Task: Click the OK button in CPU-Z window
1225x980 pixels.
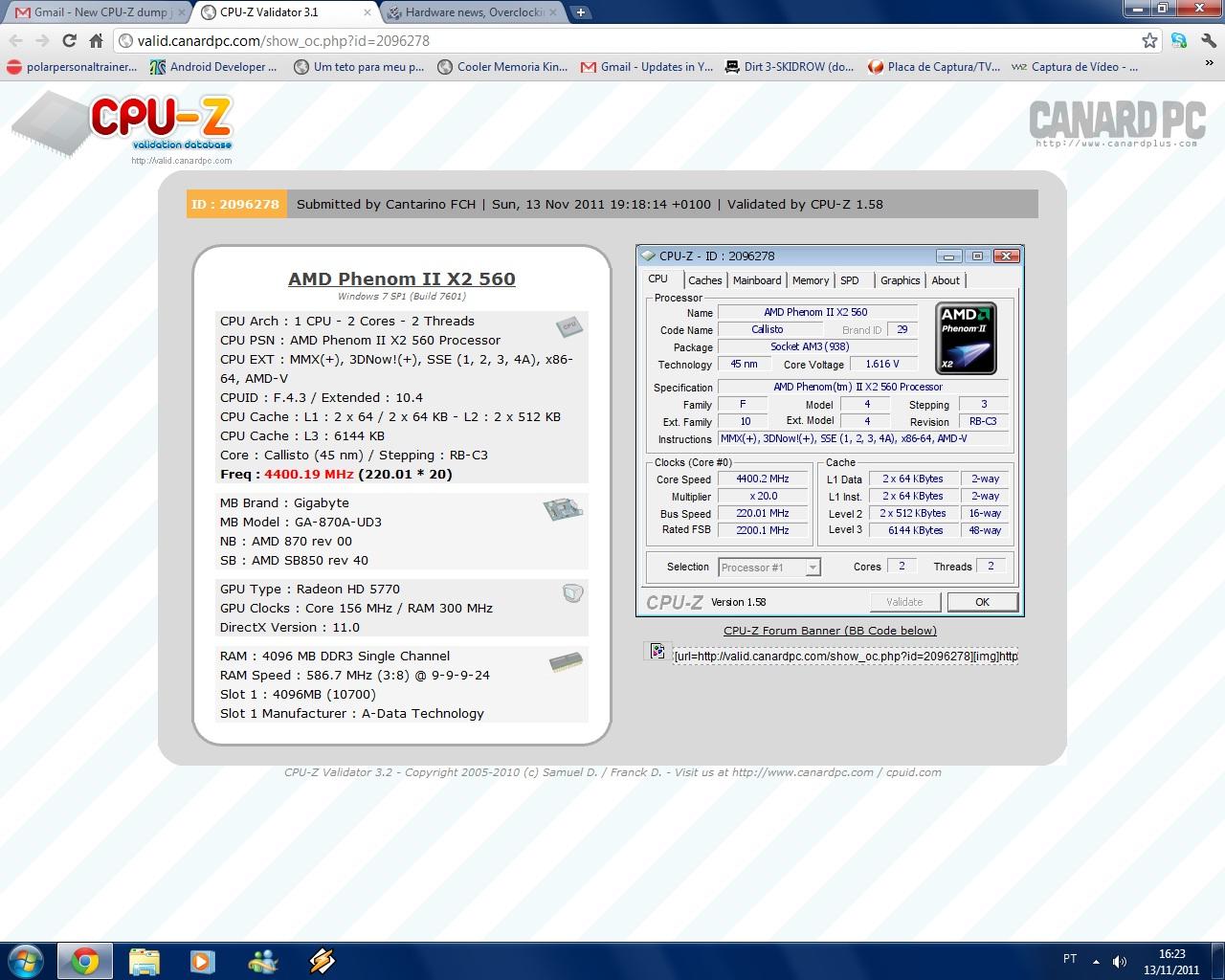Action: [x=982, y=602]
